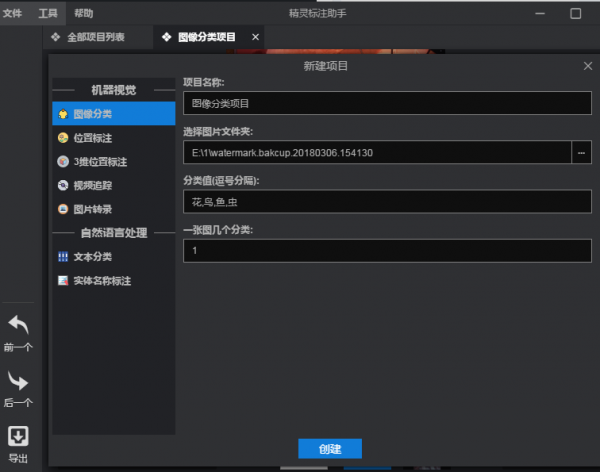Click the 图片转录 icon
This screenshot has width=600, height=472.
click(x=63, y=209)
